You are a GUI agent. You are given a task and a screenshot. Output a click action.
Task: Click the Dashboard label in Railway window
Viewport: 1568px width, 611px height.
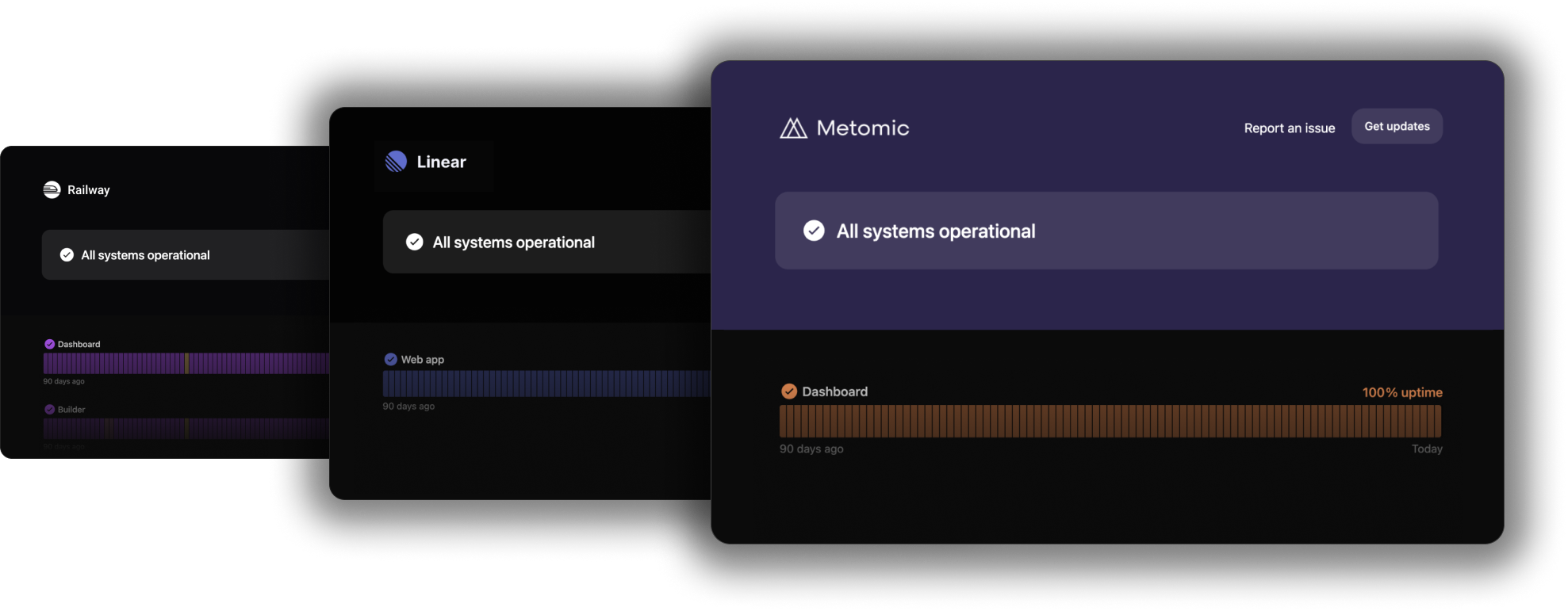[x=79, y=344]
